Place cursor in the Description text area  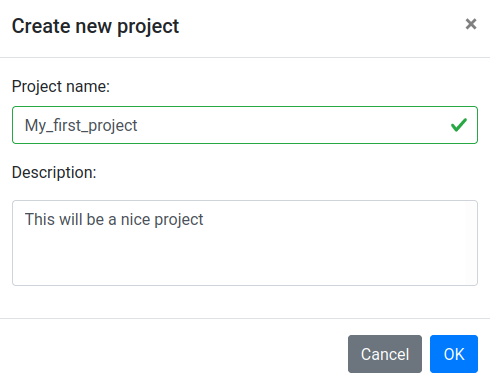[x=245, y=243]
